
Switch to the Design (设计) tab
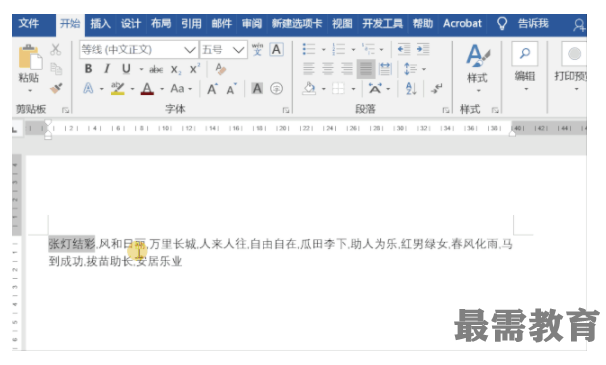pyautogui.click(x=131, y=24)
